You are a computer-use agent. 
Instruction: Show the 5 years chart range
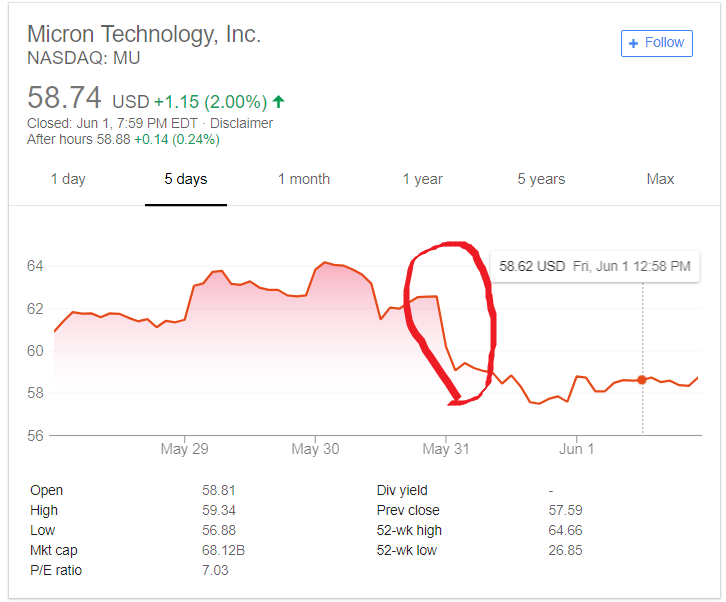[x=541, y=179]
